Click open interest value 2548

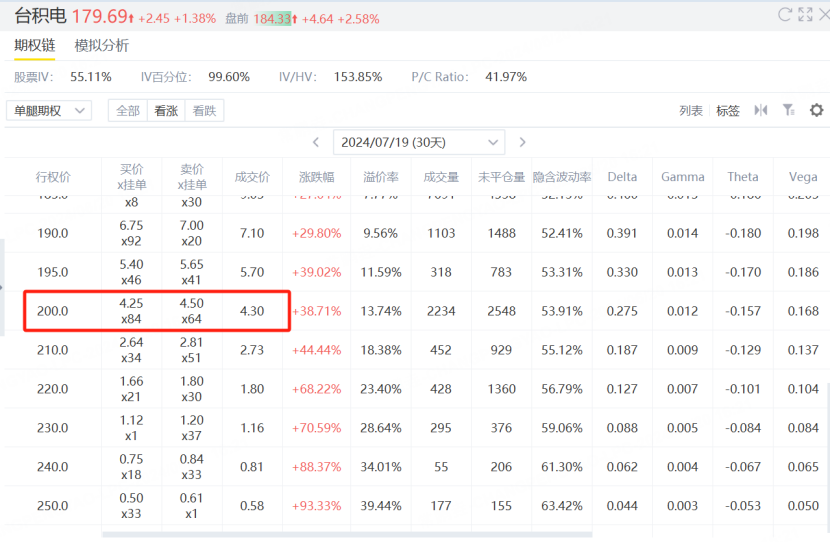point(501,311)
